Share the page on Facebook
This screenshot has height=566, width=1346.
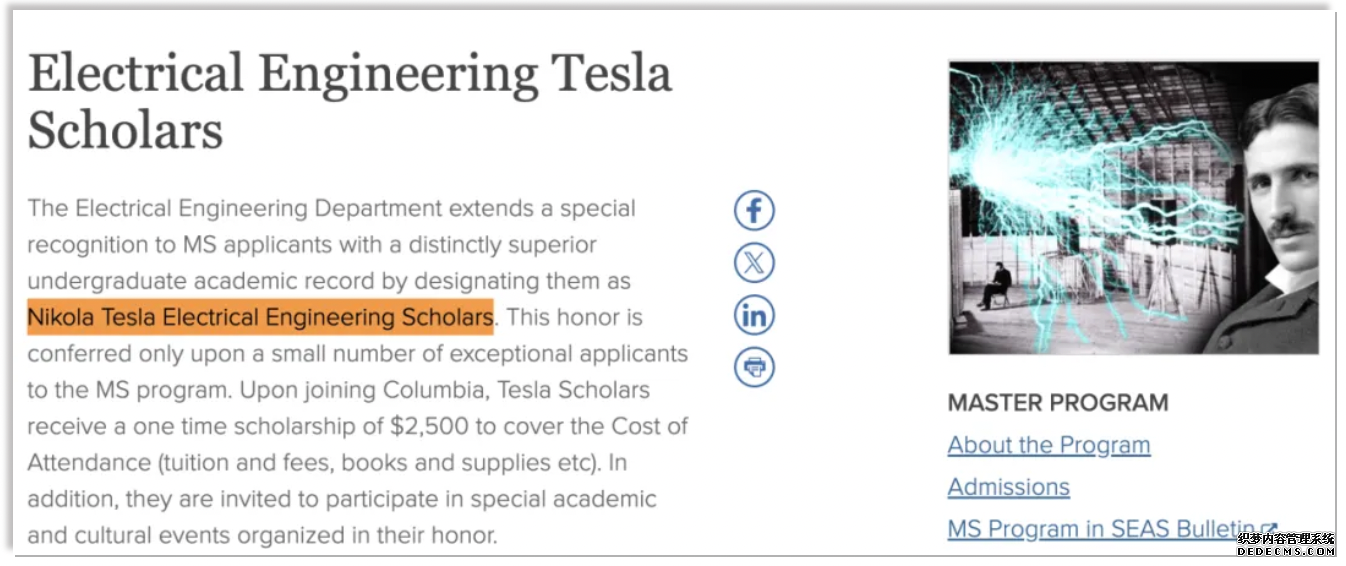point(755,211)
